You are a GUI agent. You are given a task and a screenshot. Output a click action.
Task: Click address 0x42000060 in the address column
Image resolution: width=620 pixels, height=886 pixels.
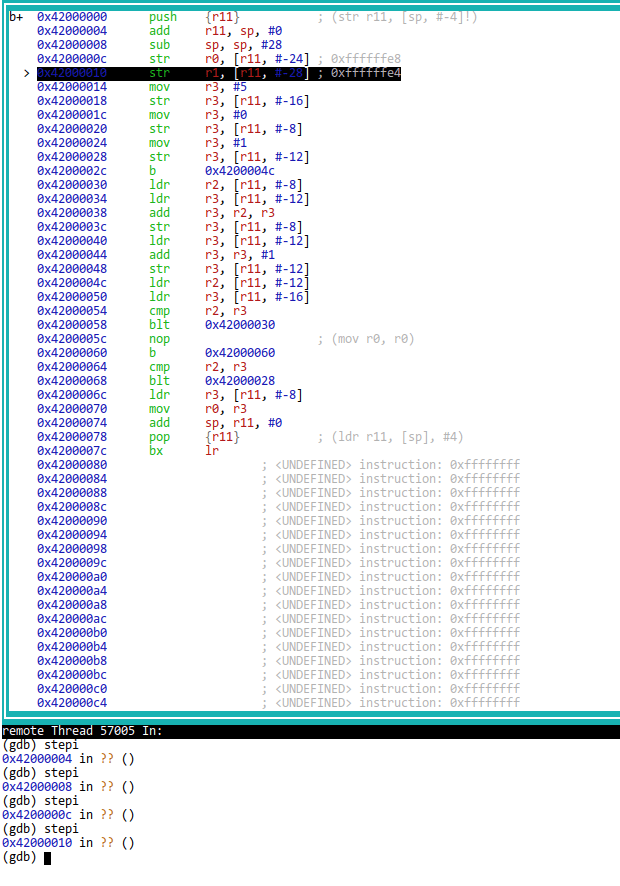click(x=72, y=353)
